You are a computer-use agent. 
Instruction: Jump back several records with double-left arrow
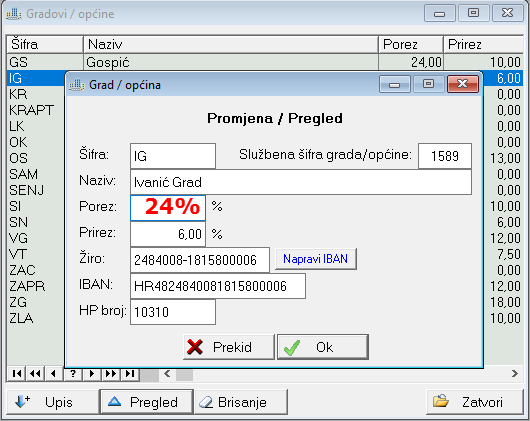click(35, 374)
